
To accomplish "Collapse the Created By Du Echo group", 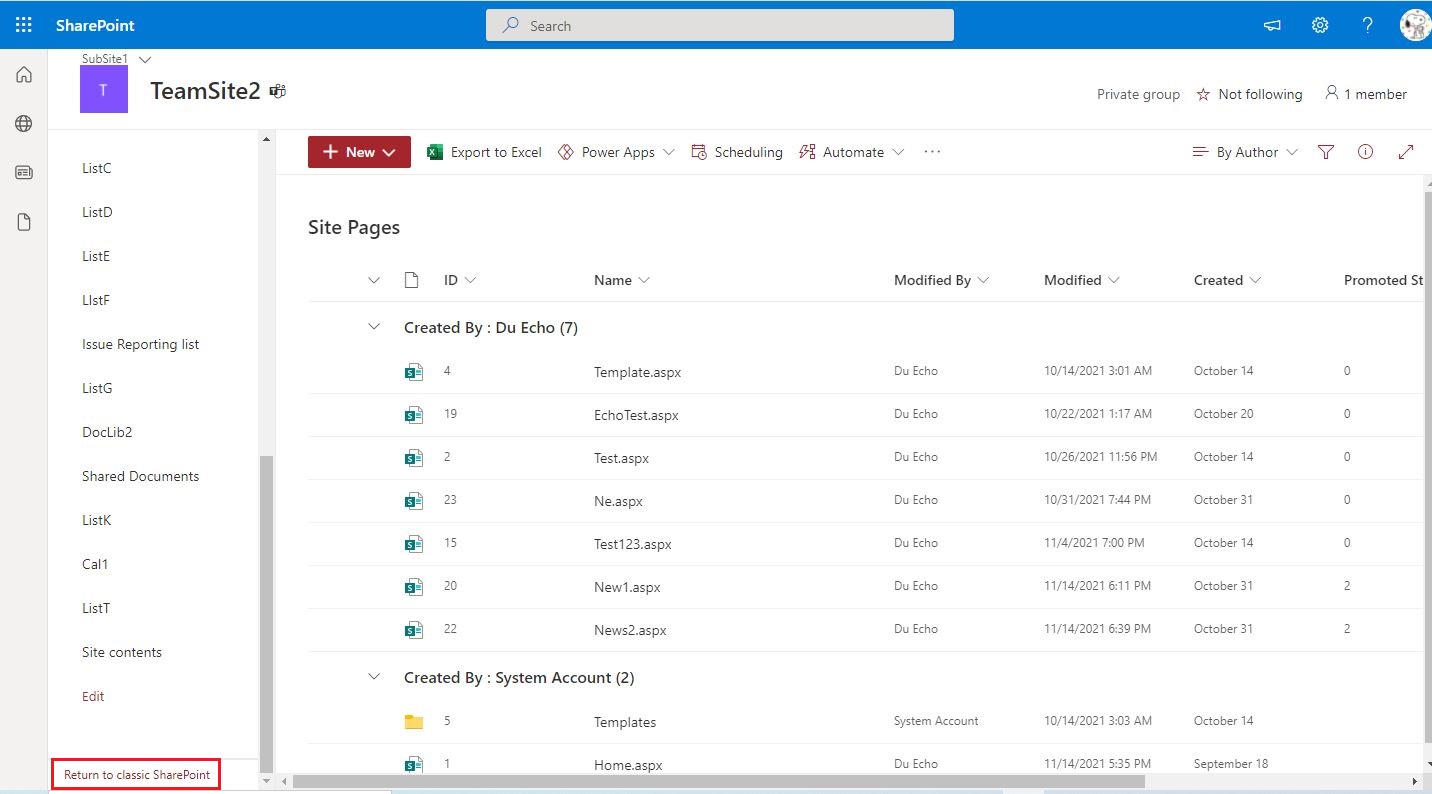I will point(374,327).
